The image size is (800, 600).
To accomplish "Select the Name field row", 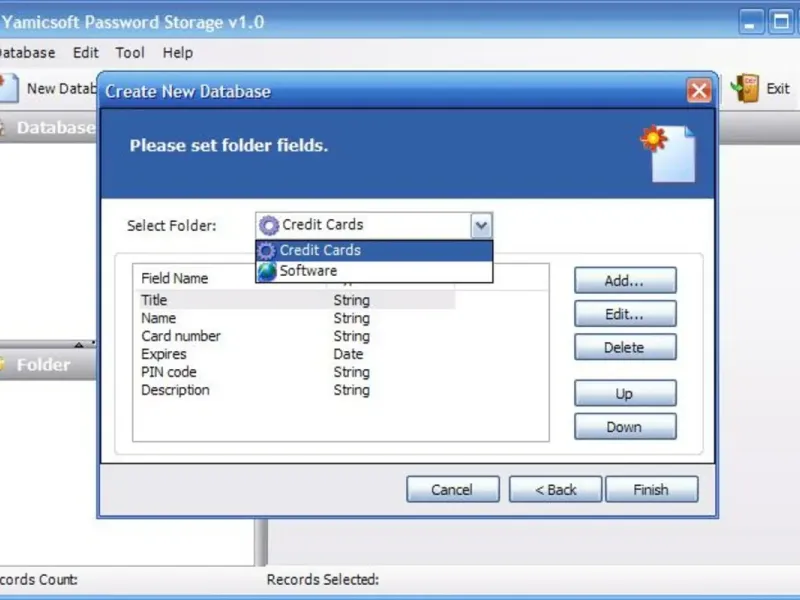I will click(296, 318).
